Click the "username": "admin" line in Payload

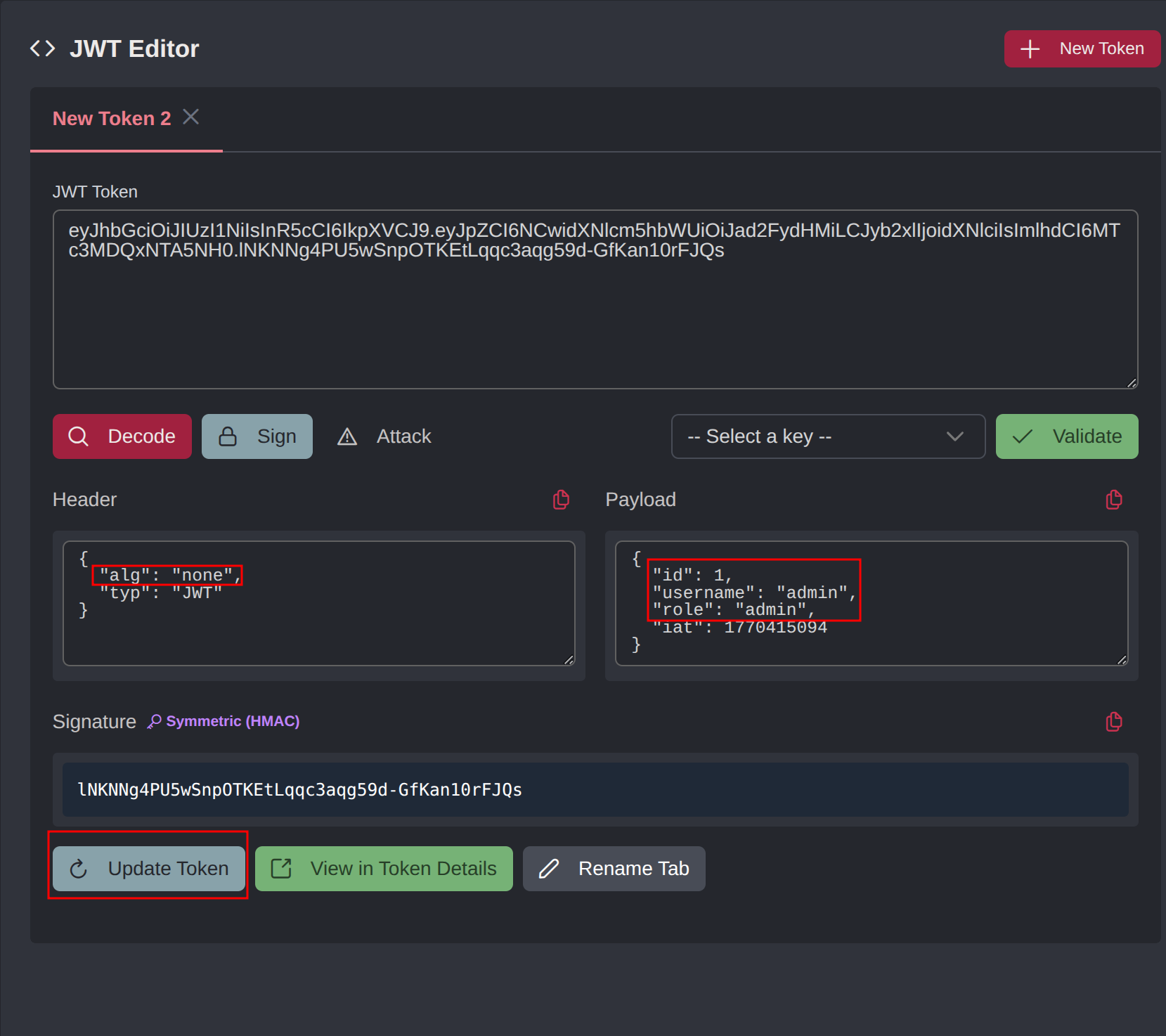tap(754, 593)
